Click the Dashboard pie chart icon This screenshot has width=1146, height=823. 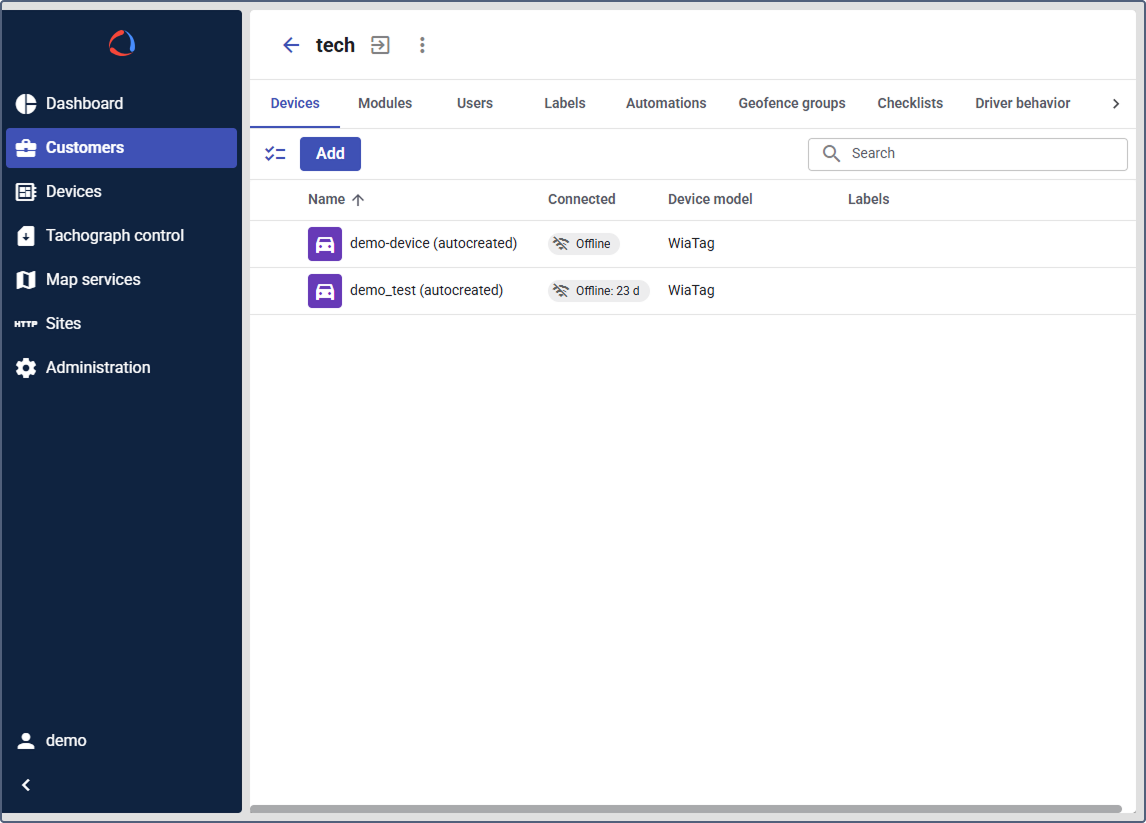26,104
